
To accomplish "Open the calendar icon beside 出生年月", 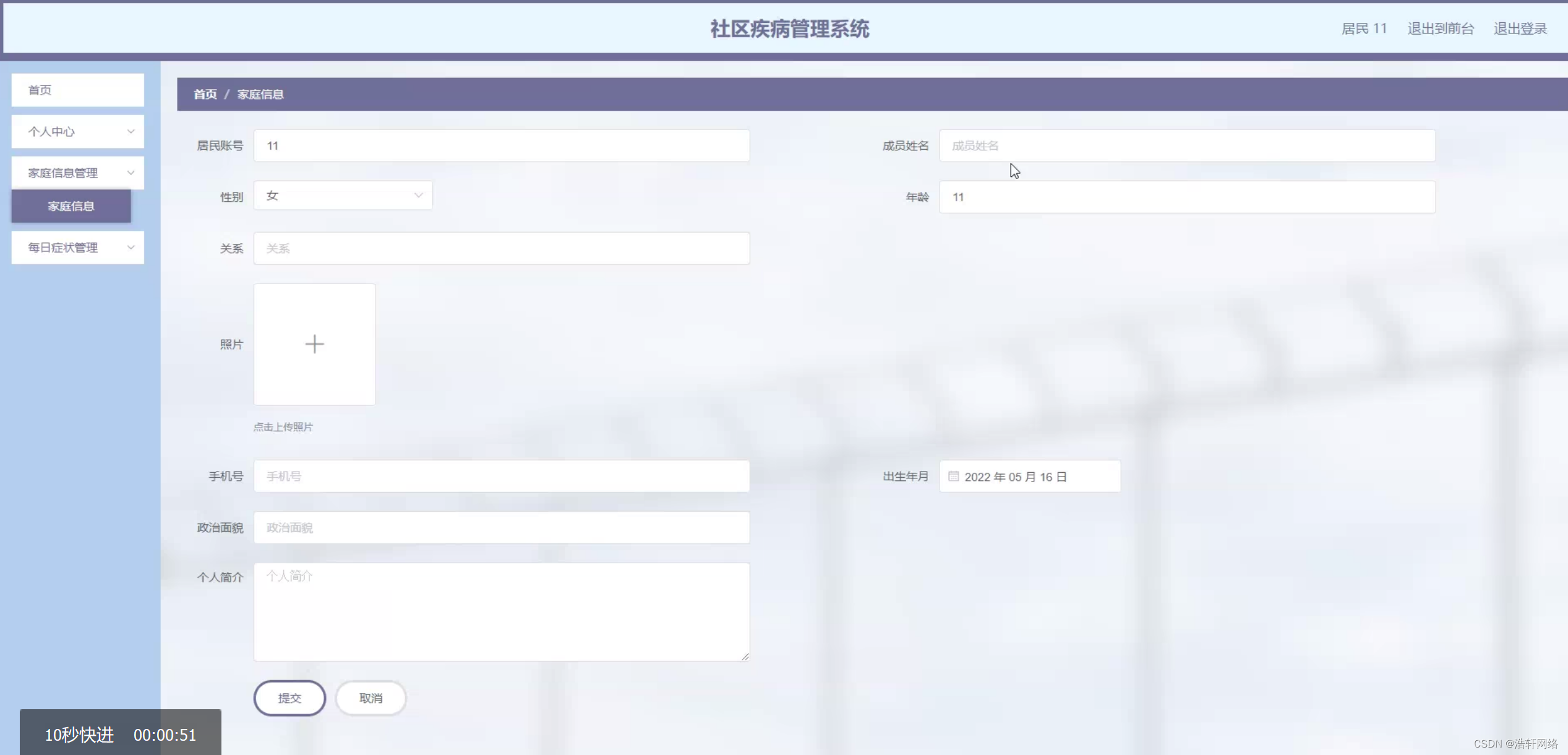I will [x=954, y=477].
